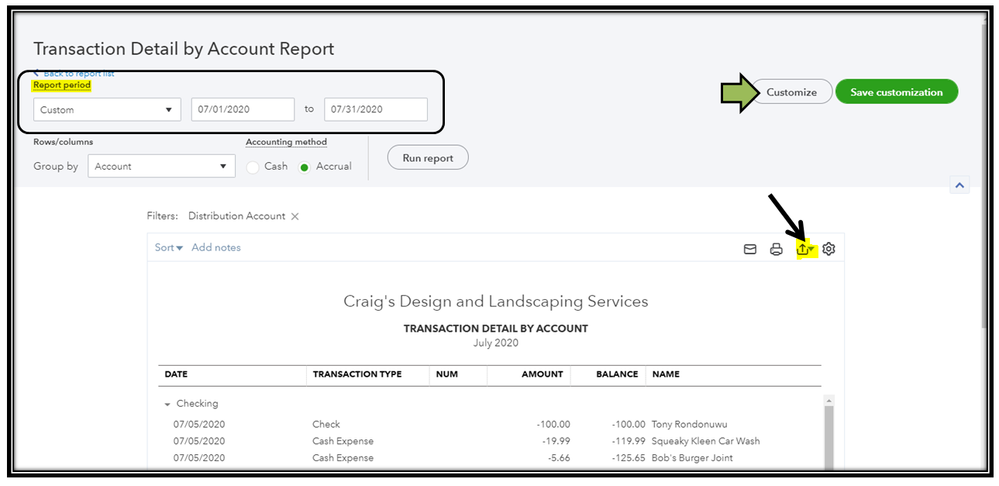Click Squeaky Kleen Car Wash name
The image size is (999, 486).
pos(705,441)
